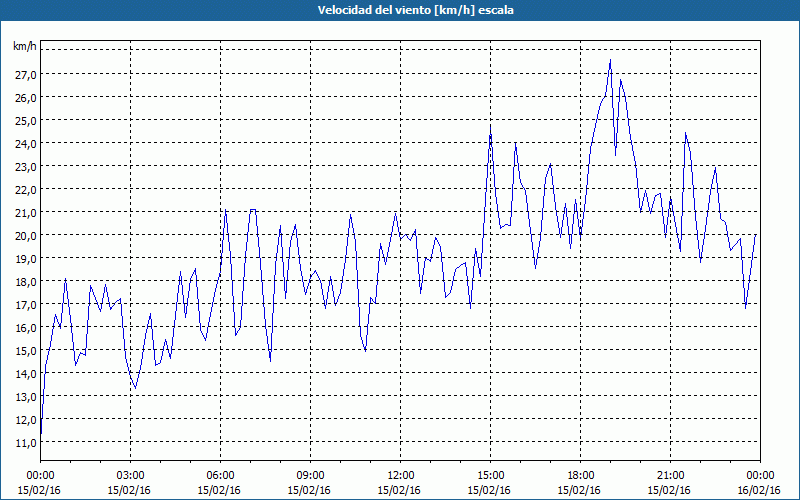Click the 21,0 y-axis value
The height and width of the screenshot is (500, 800).
click(x=25, y=212)
